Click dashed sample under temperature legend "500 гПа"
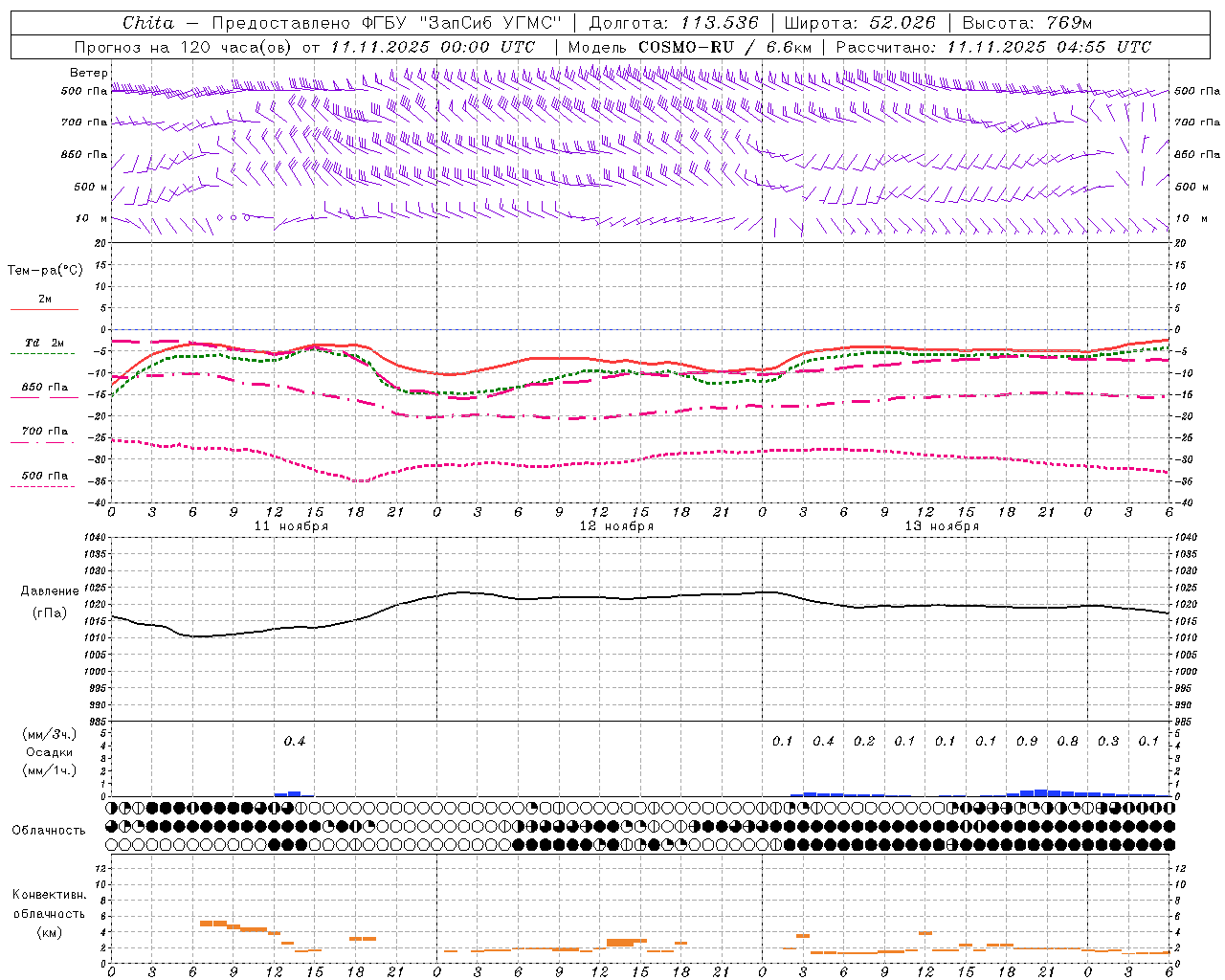Image resolution: width=1225 pixels, height=980 pixels. [x=43, y=486]
